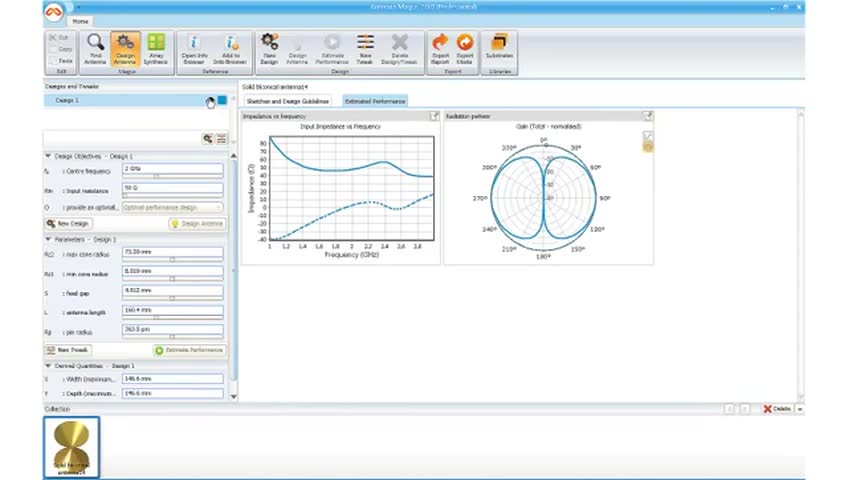Select the Solid biconical antenna thumbnail

tap(71, 447)
